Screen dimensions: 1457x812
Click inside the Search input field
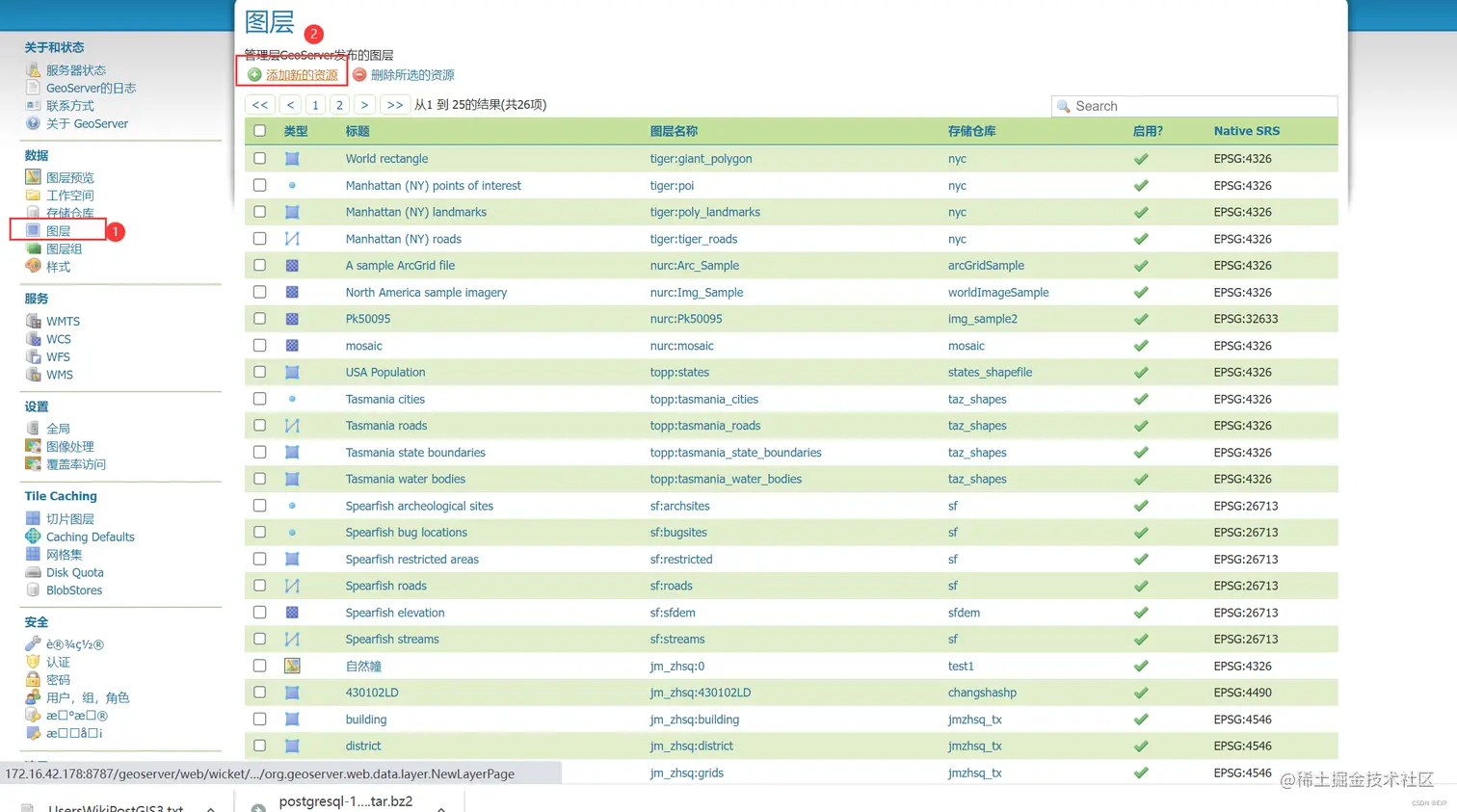(x=1195, y=105)
